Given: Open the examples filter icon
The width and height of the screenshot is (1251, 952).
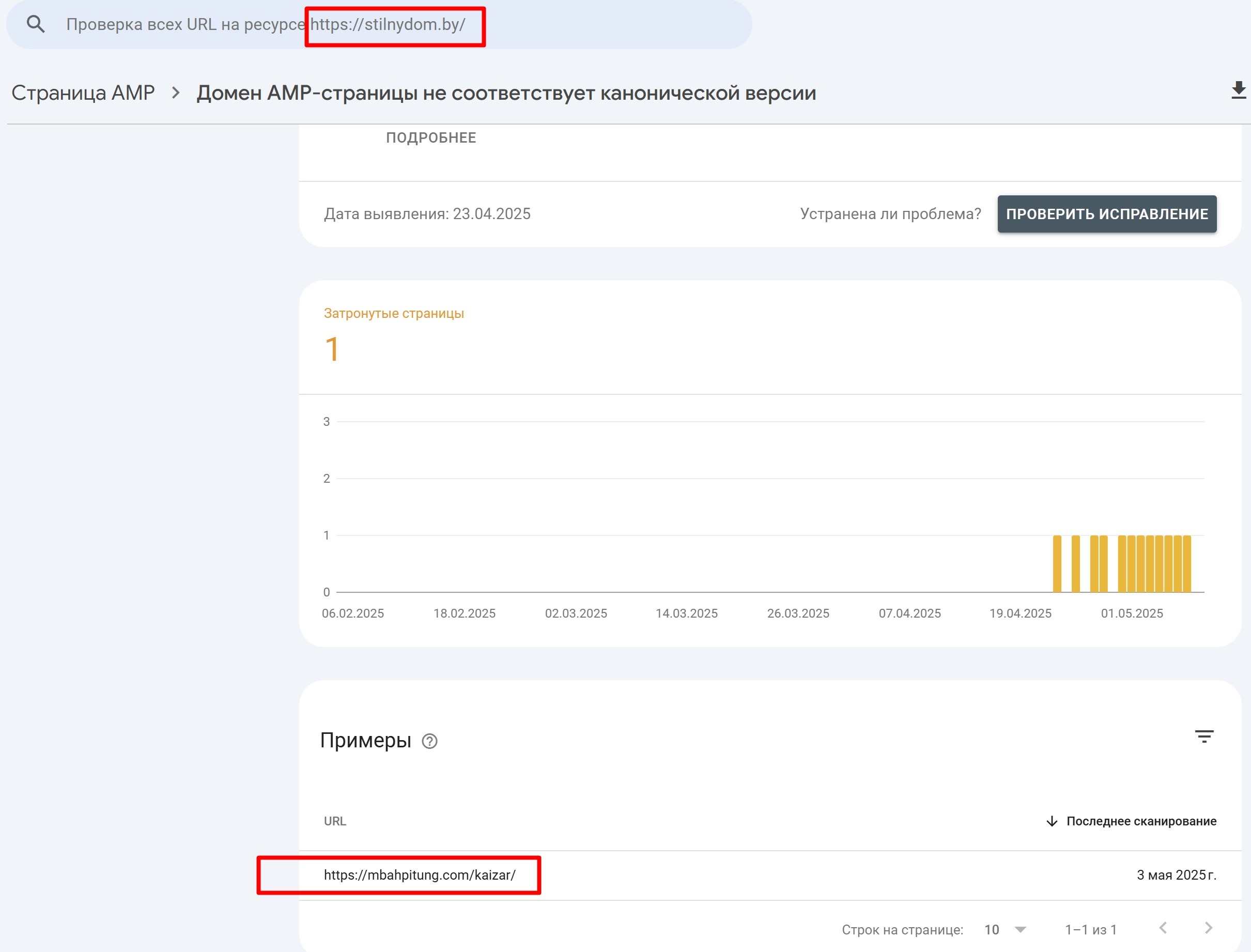Looking at the screenshot, I should 1204,736.
